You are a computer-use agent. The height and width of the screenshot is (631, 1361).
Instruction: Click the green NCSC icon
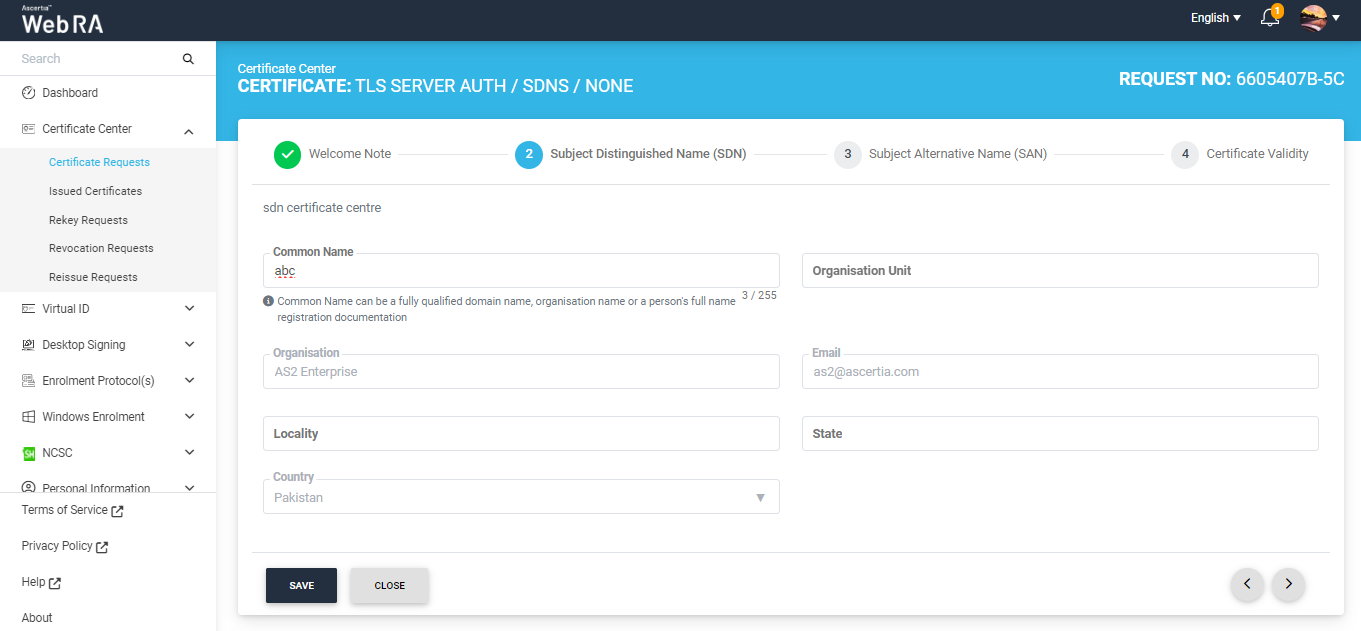point(28,453)
